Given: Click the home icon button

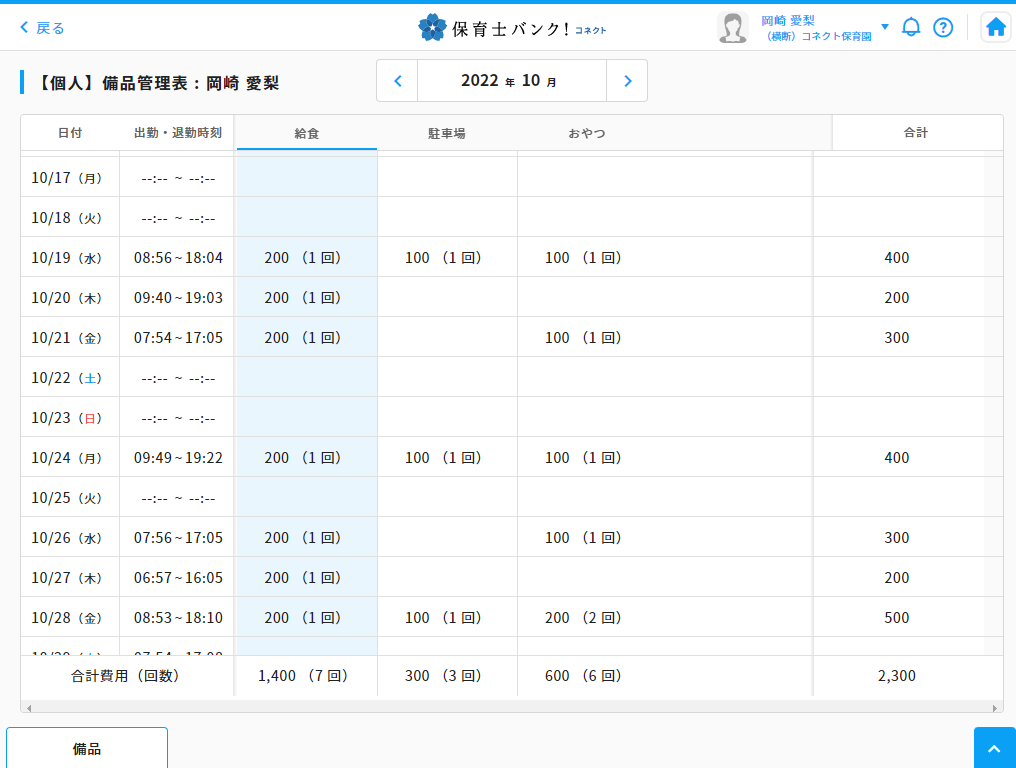Looking at the screenshot, I should click(x=995, y=28).
